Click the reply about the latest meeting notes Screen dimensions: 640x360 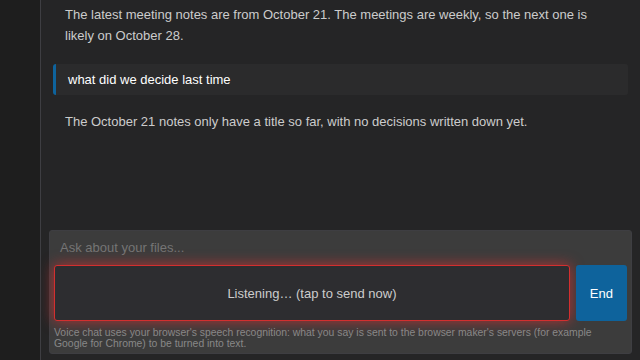[x=326, y=25]
